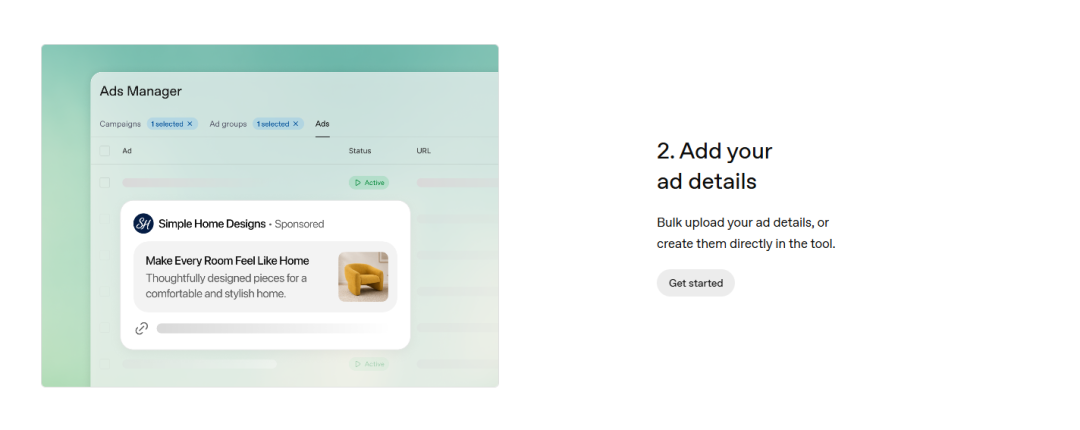Click the Ad column header
Viewport: 1080px width, 430px height.
127,151
